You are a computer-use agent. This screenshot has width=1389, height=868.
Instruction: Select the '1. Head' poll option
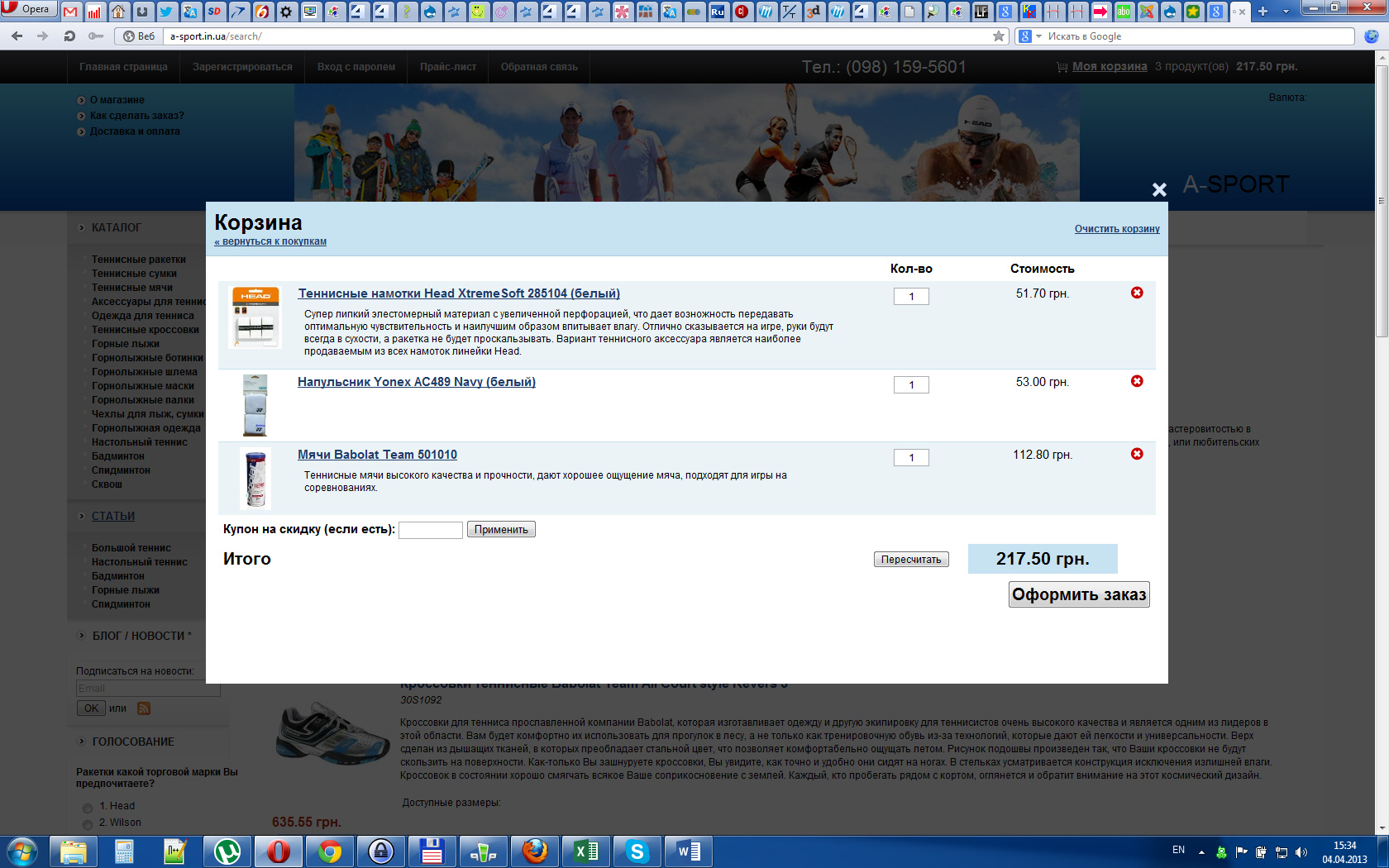point(88,808)
